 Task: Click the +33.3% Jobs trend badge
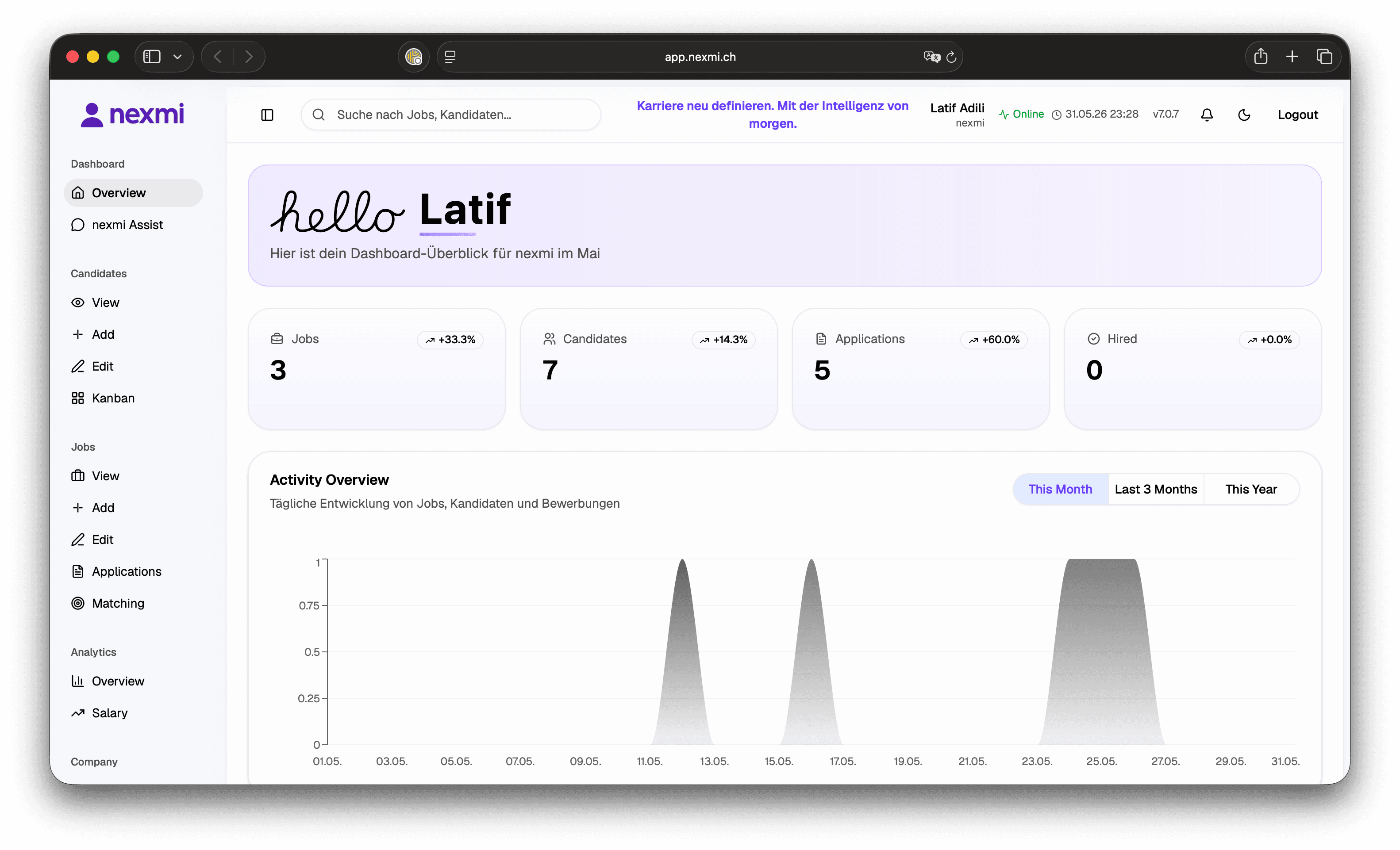point(450,340)
